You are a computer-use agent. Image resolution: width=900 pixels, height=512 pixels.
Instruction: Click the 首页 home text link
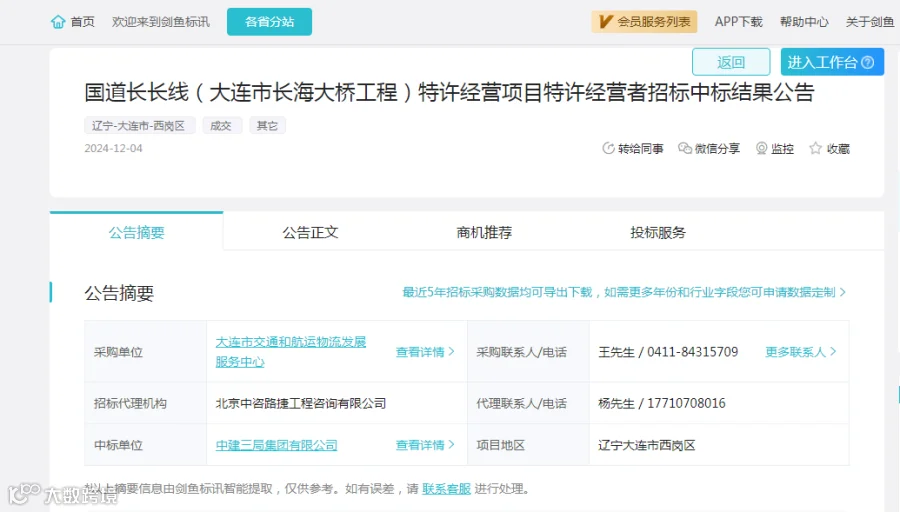click(82, 22)
